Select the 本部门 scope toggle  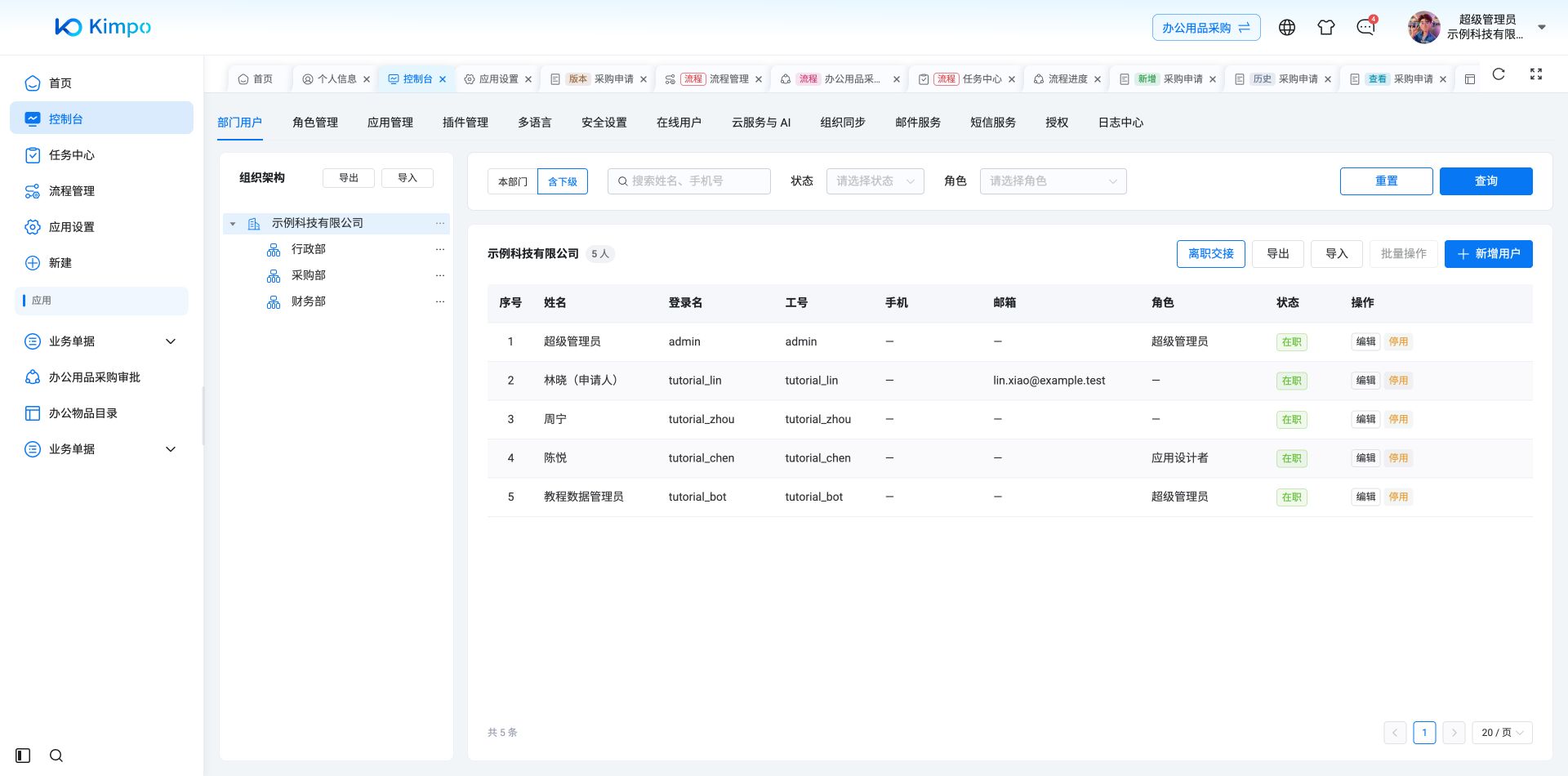click(x=513, y=181)
